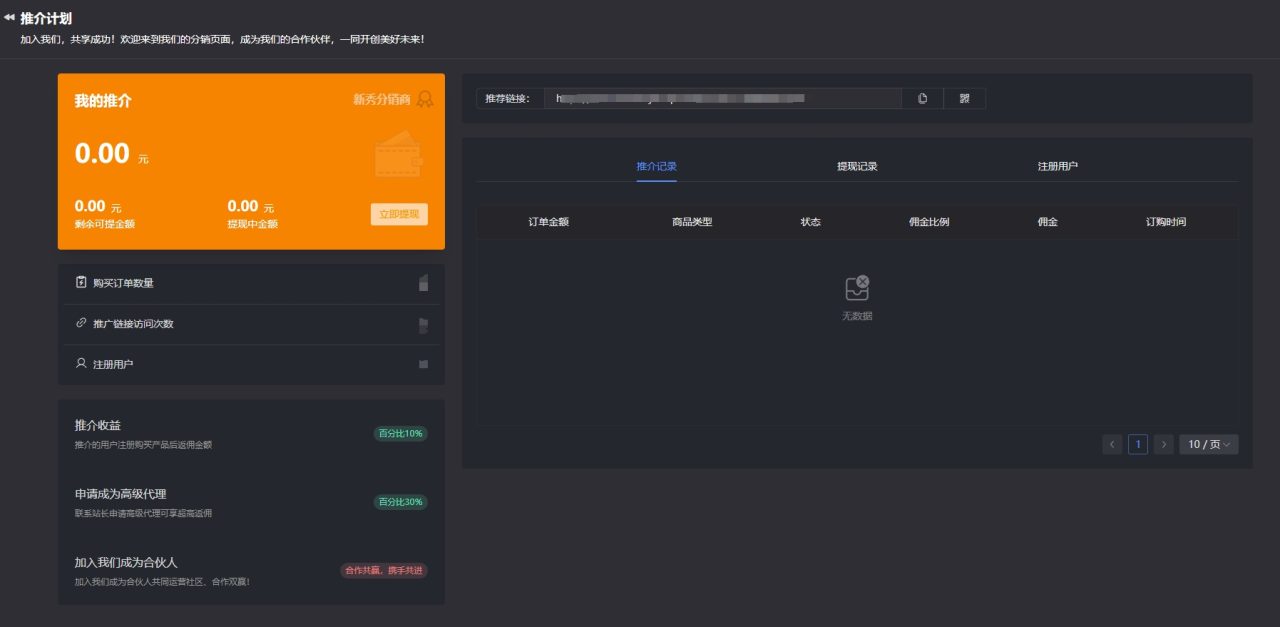The width and height of the screenshot is (1280, 627).
Task: Click the back arrow beside 推介计划
Action: [x=10, y=18]
